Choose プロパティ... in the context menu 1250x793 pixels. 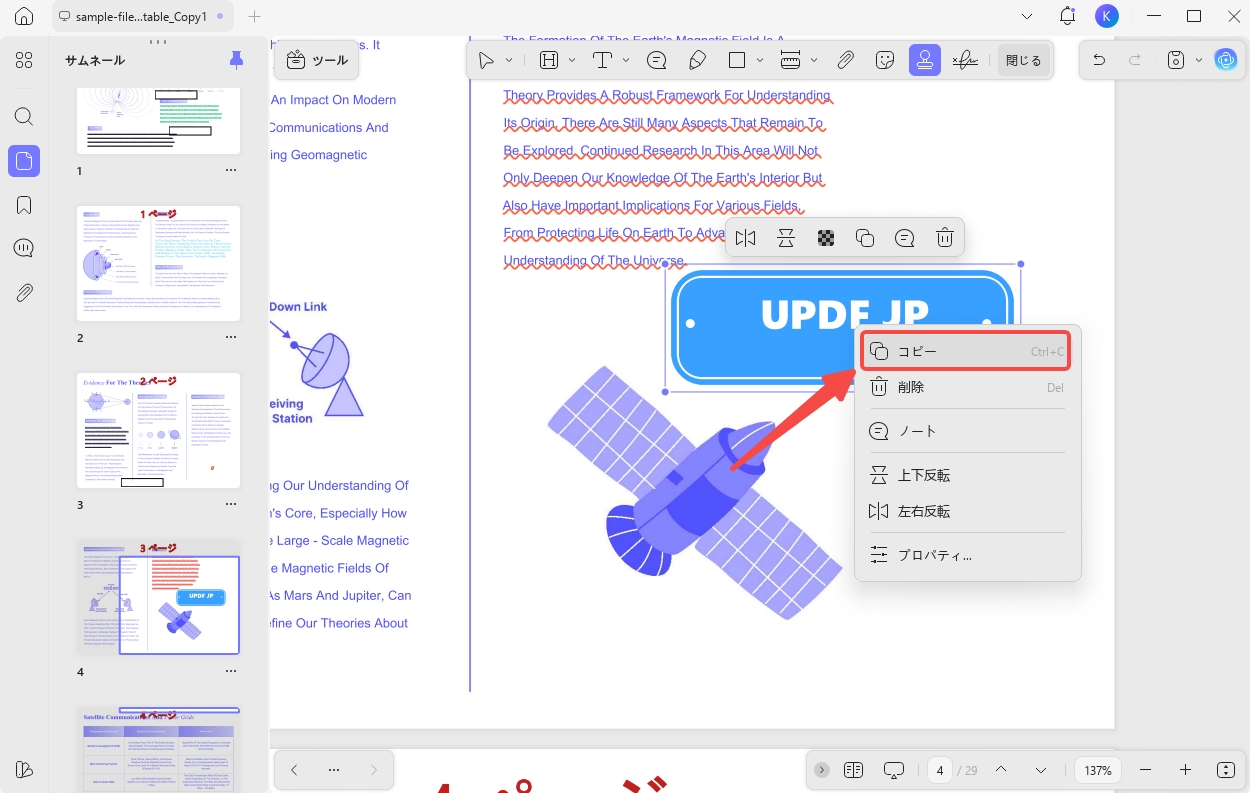tap(967, 555)
